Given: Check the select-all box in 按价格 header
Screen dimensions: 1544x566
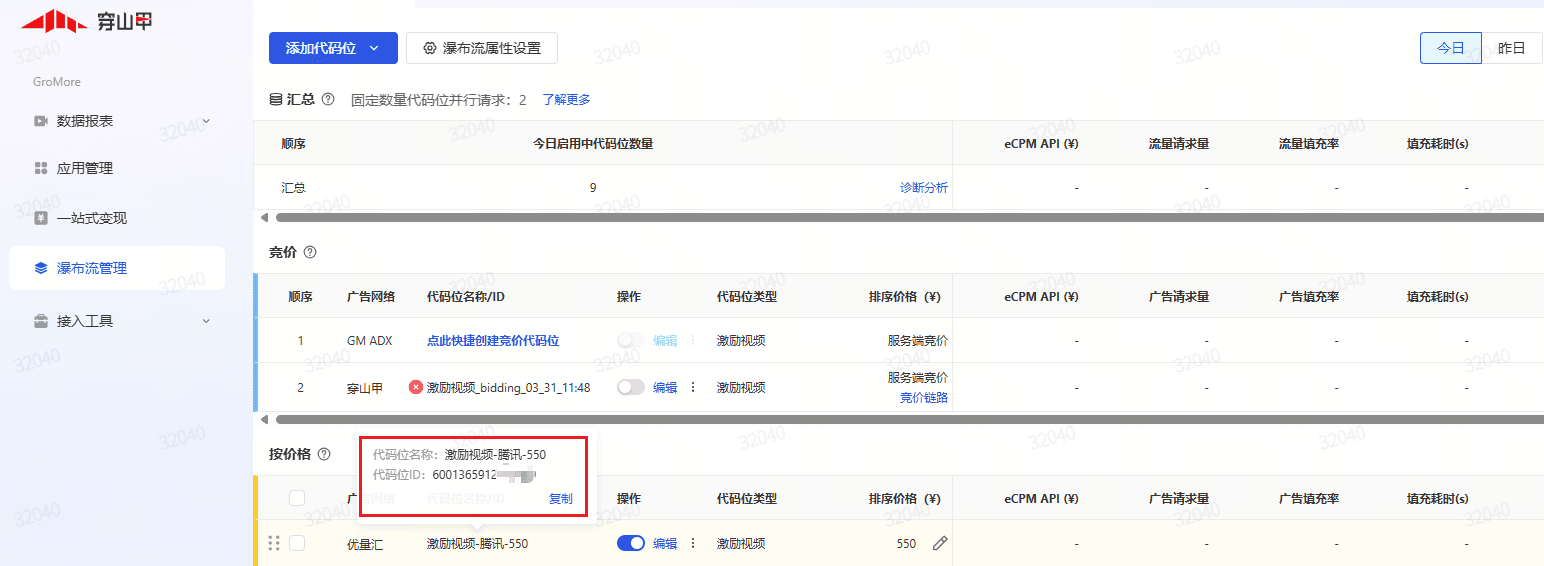Looking at the screenshot, I should pos(297,498).
